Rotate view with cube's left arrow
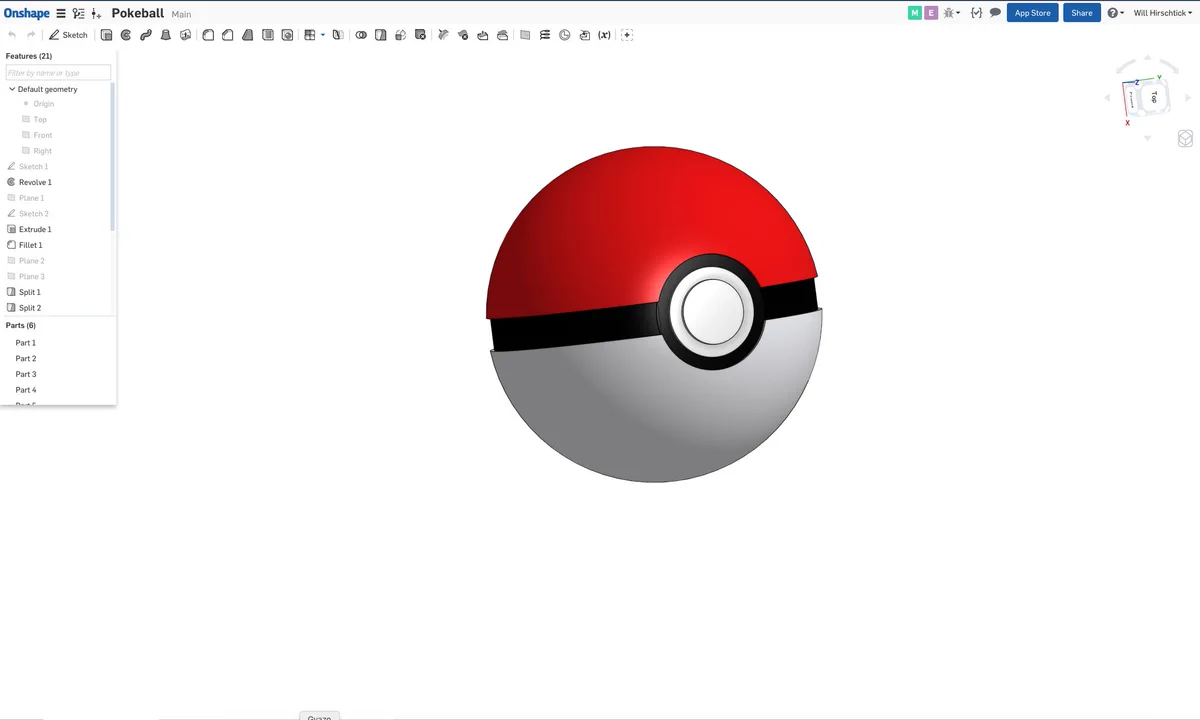Viewport: 1200px width, 720px height. point(1107,98)
